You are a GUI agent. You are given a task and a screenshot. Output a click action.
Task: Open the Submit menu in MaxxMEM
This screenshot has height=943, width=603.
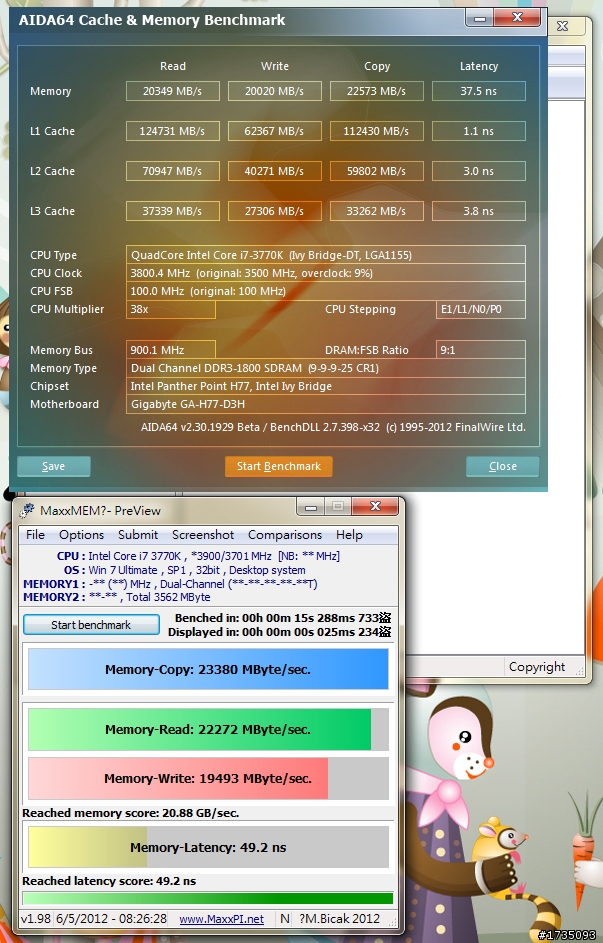click(x=138, y=535)
